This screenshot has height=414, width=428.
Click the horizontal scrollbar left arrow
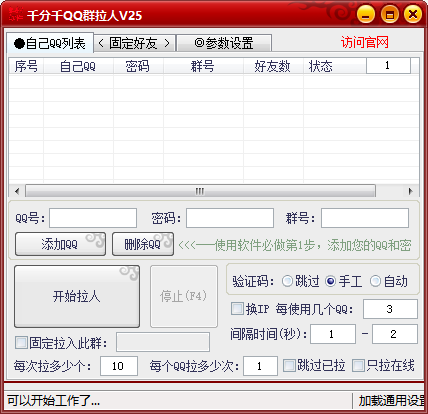17,191
